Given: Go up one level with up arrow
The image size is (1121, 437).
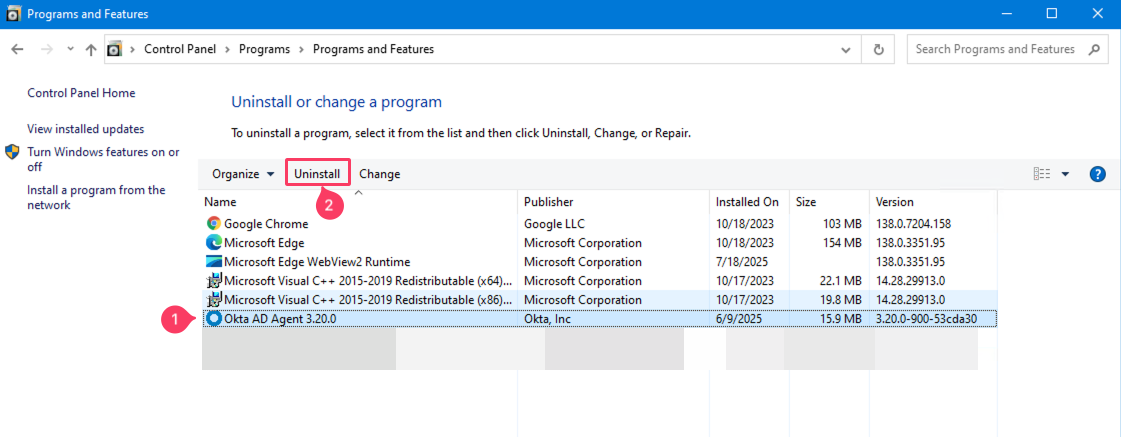Looking at the screenshot, I should tap(91, 49).
